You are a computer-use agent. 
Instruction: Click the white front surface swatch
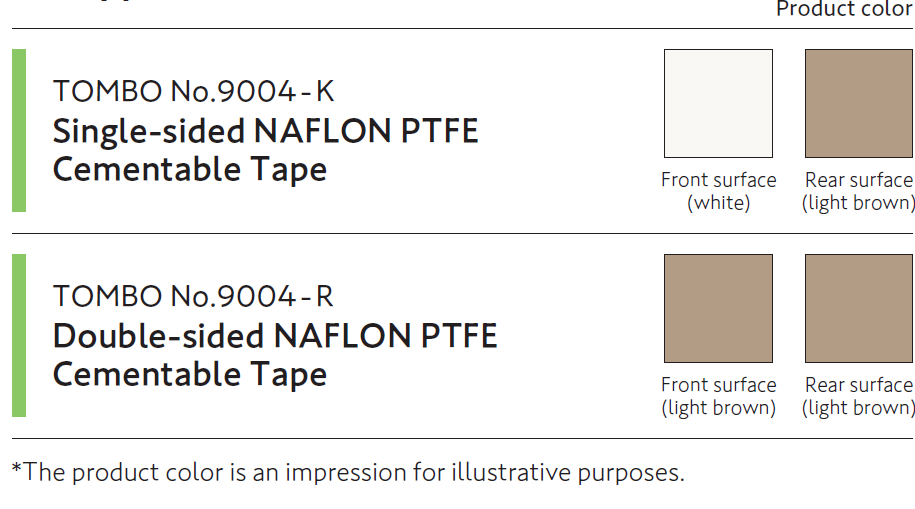[x=718, y=103]
